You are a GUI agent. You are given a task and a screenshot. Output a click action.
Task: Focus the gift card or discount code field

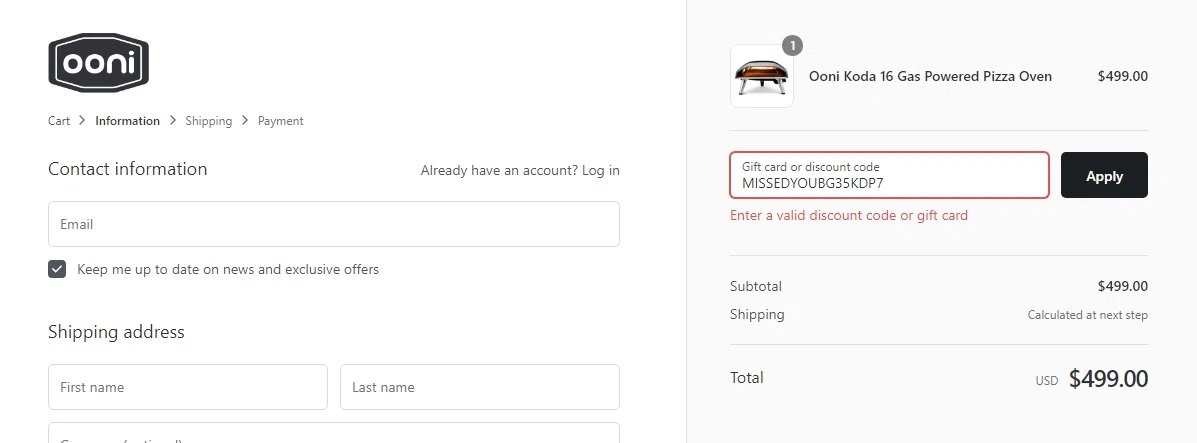click(889, 176)
